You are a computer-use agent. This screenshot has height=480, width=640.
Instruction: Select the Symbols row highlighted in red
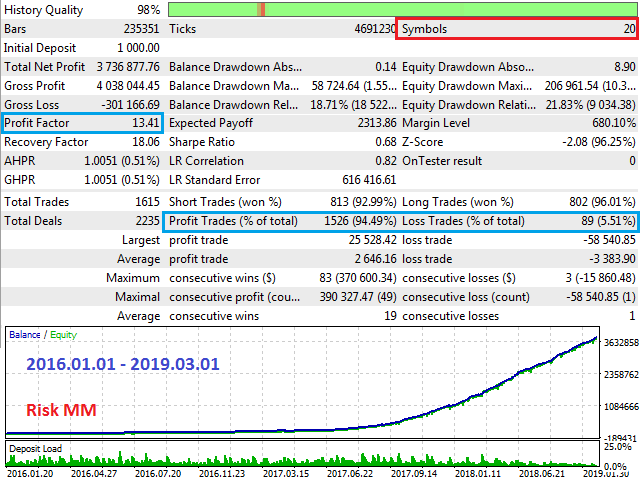517,29
